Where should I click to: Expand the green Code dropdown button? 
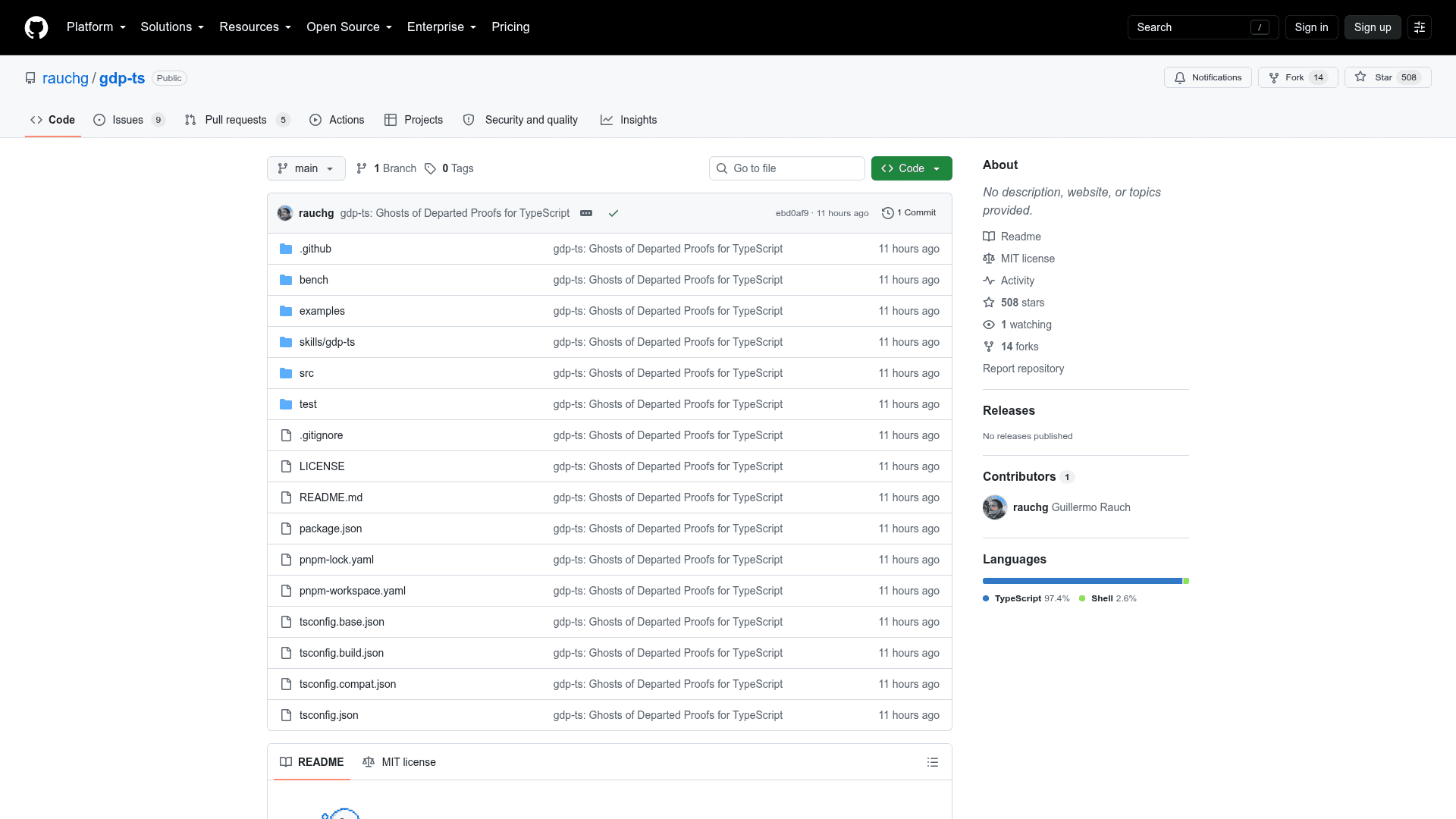[x=912, y=168]
